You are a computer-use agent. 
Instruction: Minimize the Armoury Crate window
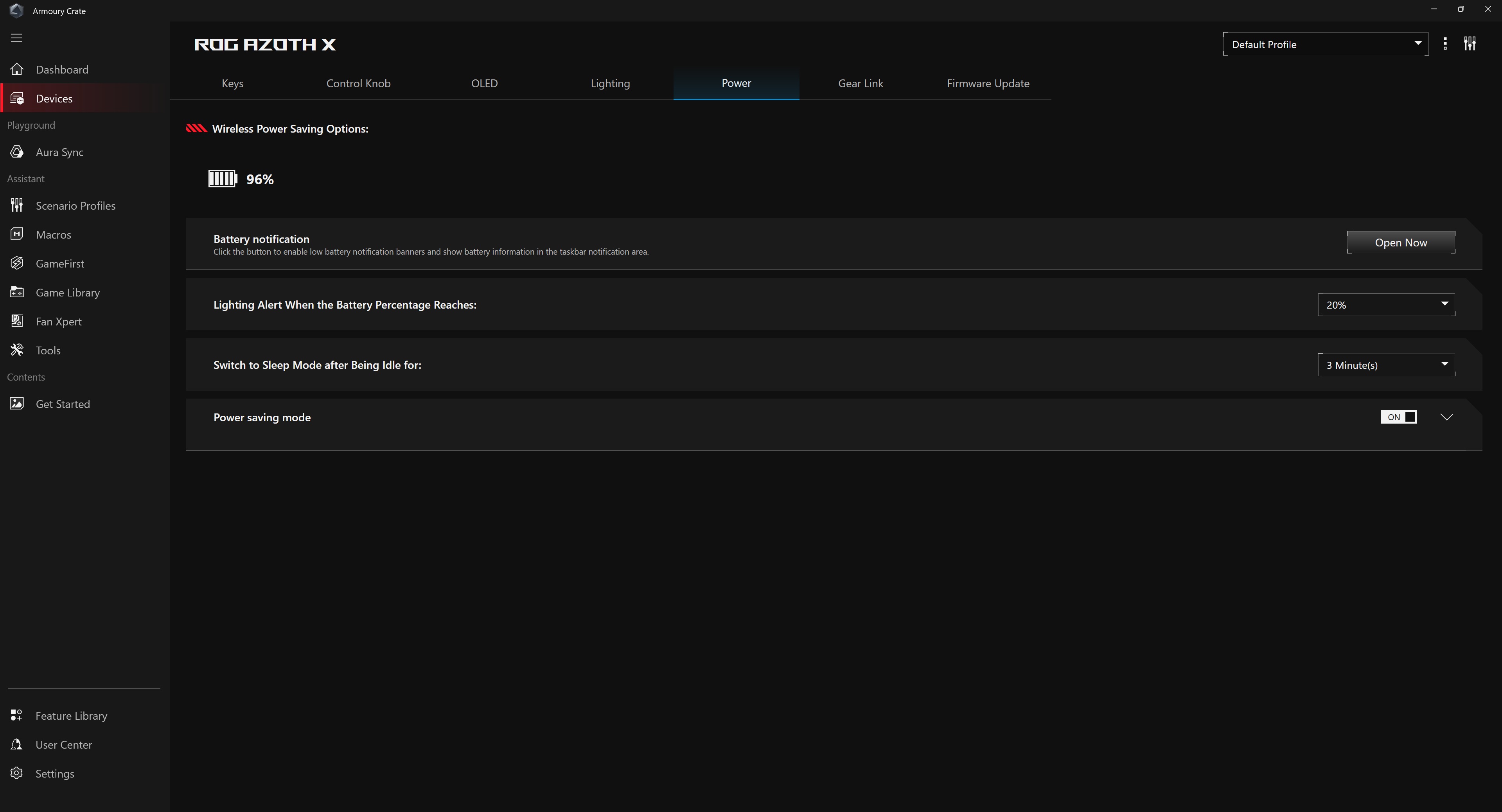click(1434, 9)
